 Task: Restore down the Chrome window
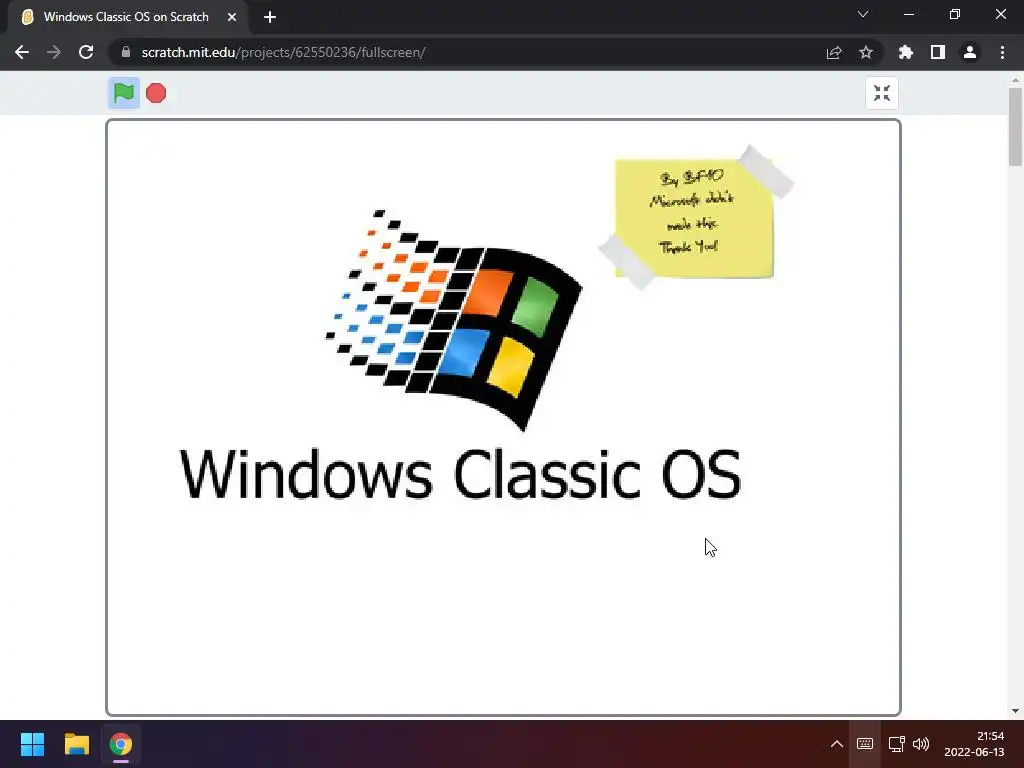(955, 14)
